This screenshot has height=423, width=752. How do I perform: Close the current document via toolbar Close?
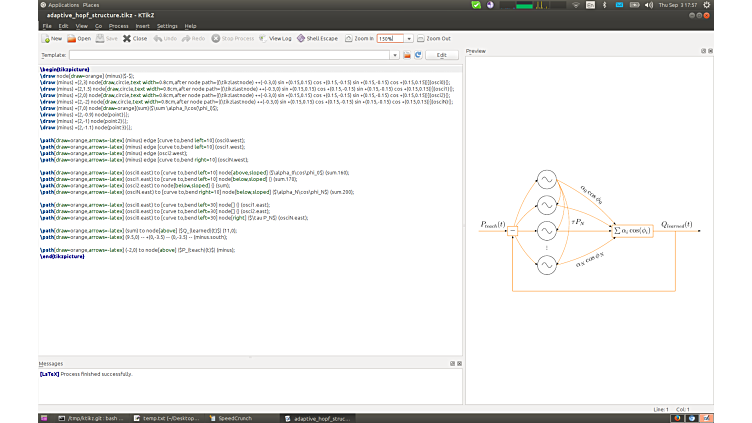[127, 38]
